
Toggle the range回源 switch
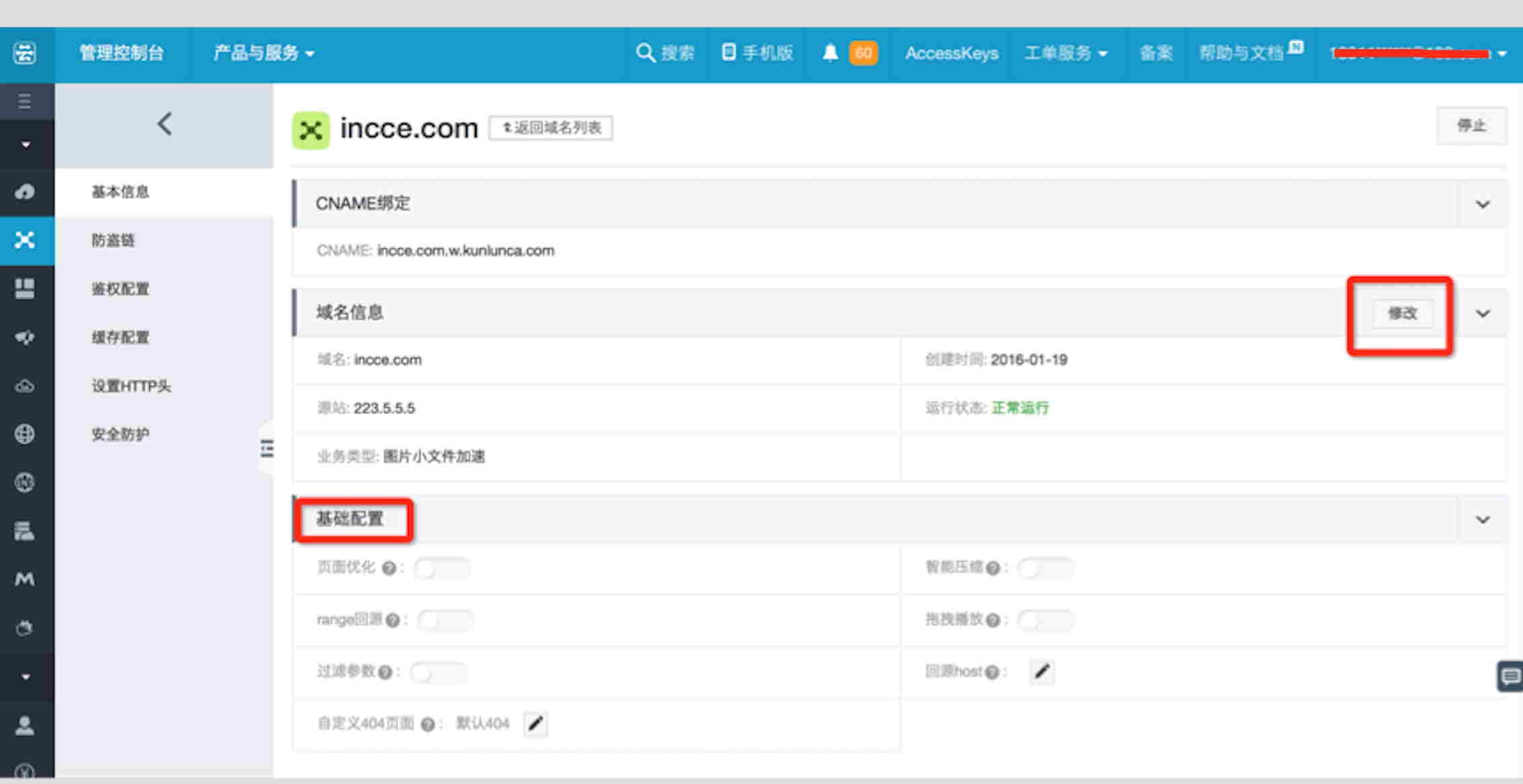[x=445, y=620]
